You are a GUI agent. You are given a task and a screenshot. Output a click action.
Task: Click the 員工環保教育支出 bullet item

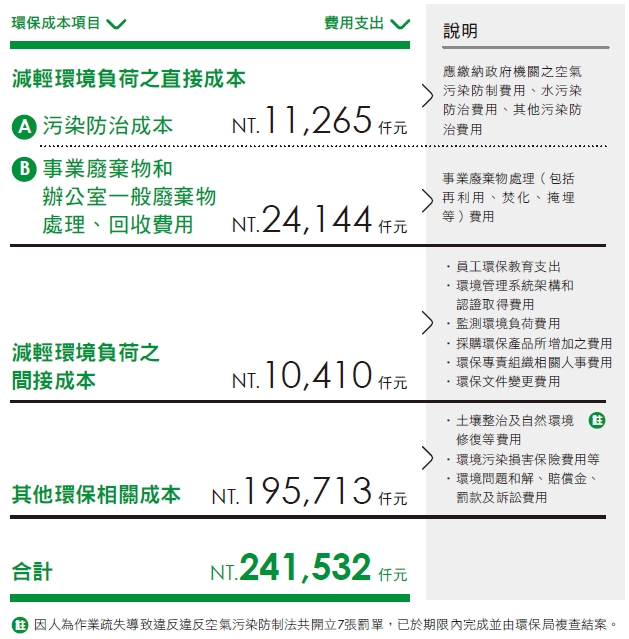pyautogui.click(x=508, y=267)
